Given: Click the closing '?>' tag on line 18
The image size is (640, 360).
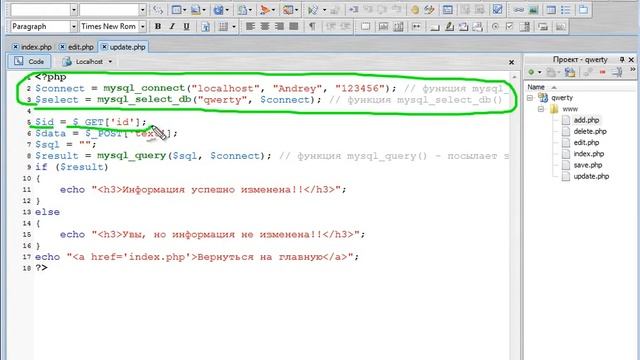Looking at the screenshot, I should pos(41,268).
